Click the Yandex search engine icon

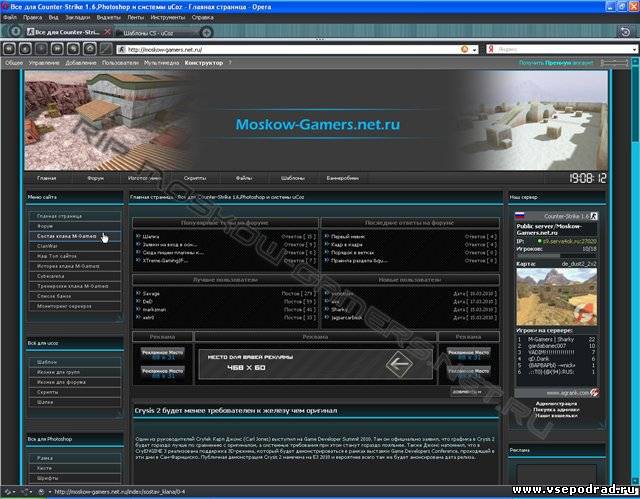click(491, 49)
